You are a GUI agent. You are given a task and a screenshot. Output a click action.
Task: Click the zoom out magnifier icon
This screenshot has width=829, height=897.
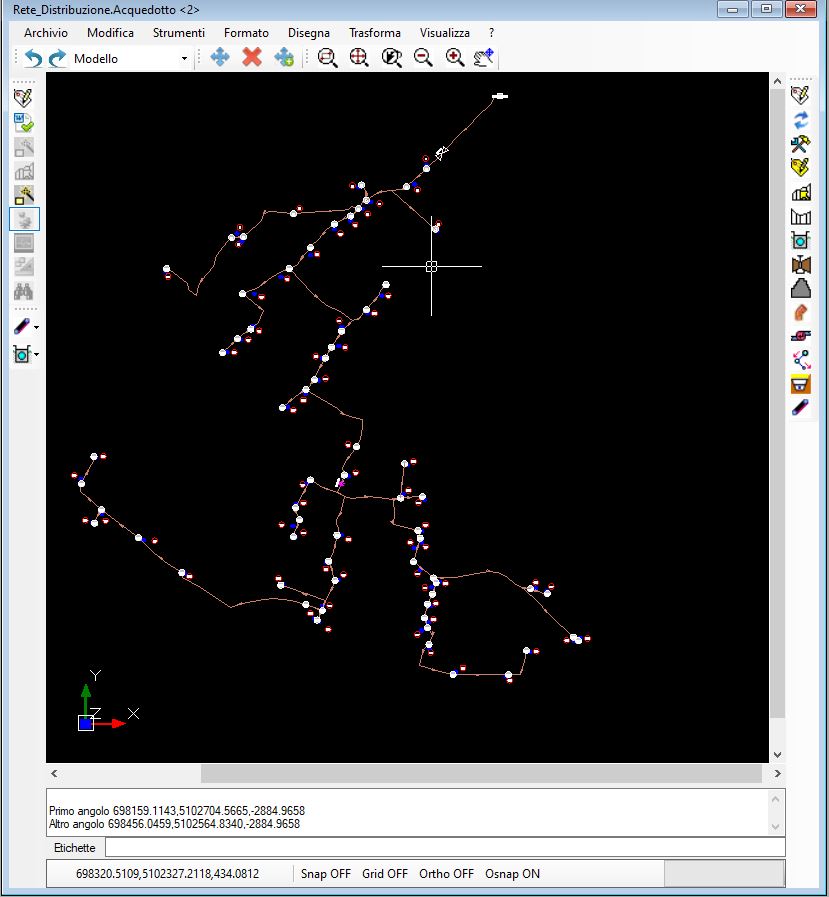[x=423, y=57]
